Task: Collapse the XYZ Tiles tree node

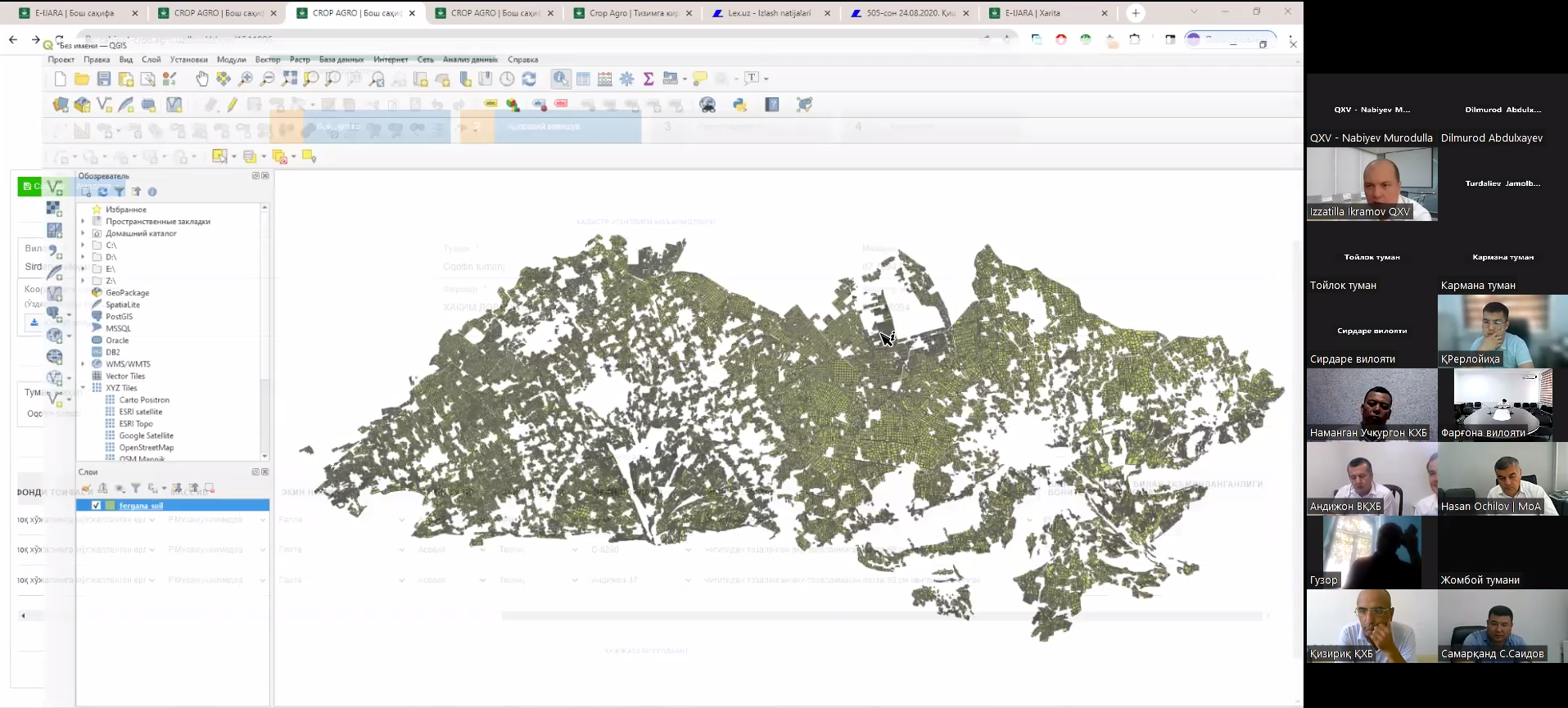Action: pyautogui.click(x=83, y=388)
